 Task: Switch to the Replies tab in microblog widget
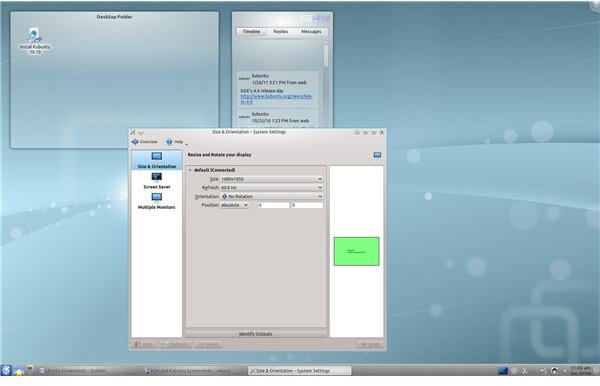tap(280, 31)
